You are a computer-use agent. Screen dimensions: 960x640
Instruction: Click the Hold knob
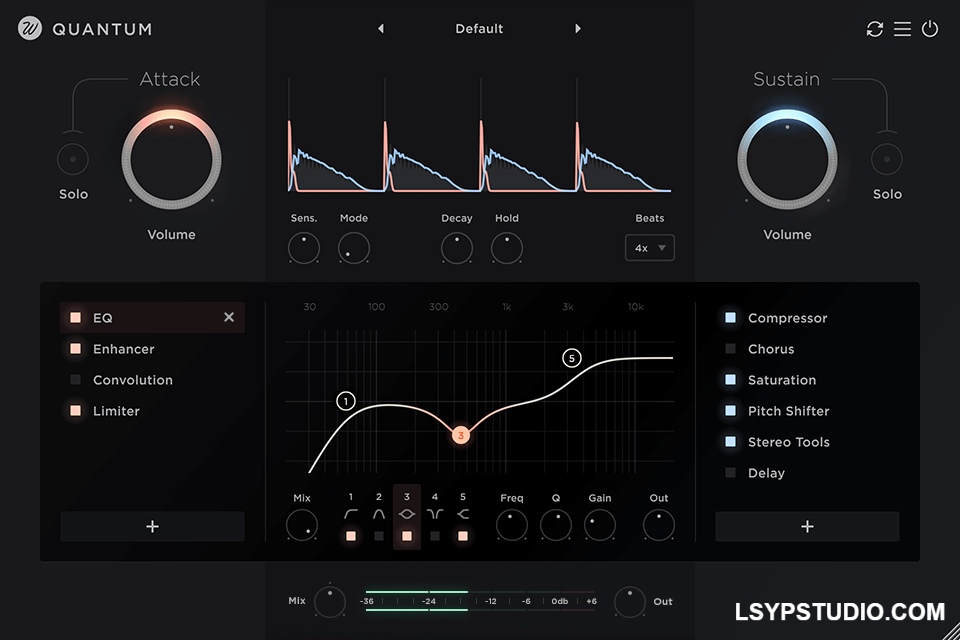coord(507,248)
